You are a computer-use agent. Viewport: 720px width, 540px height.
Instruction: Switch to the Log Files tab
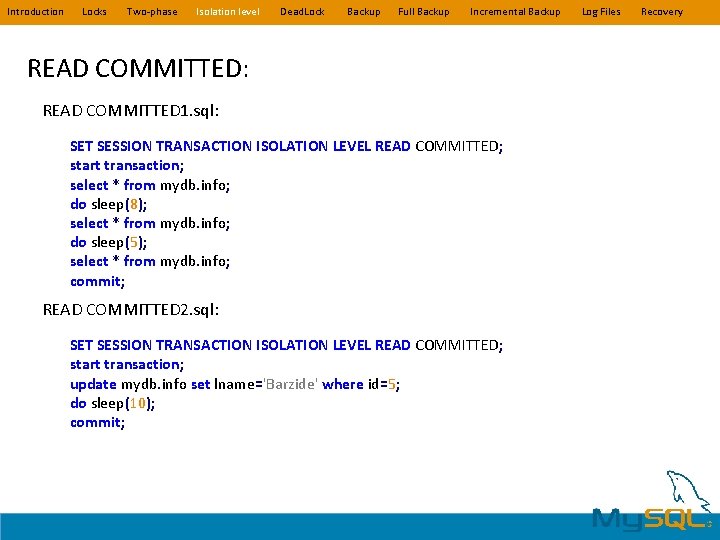click(601, 12)
